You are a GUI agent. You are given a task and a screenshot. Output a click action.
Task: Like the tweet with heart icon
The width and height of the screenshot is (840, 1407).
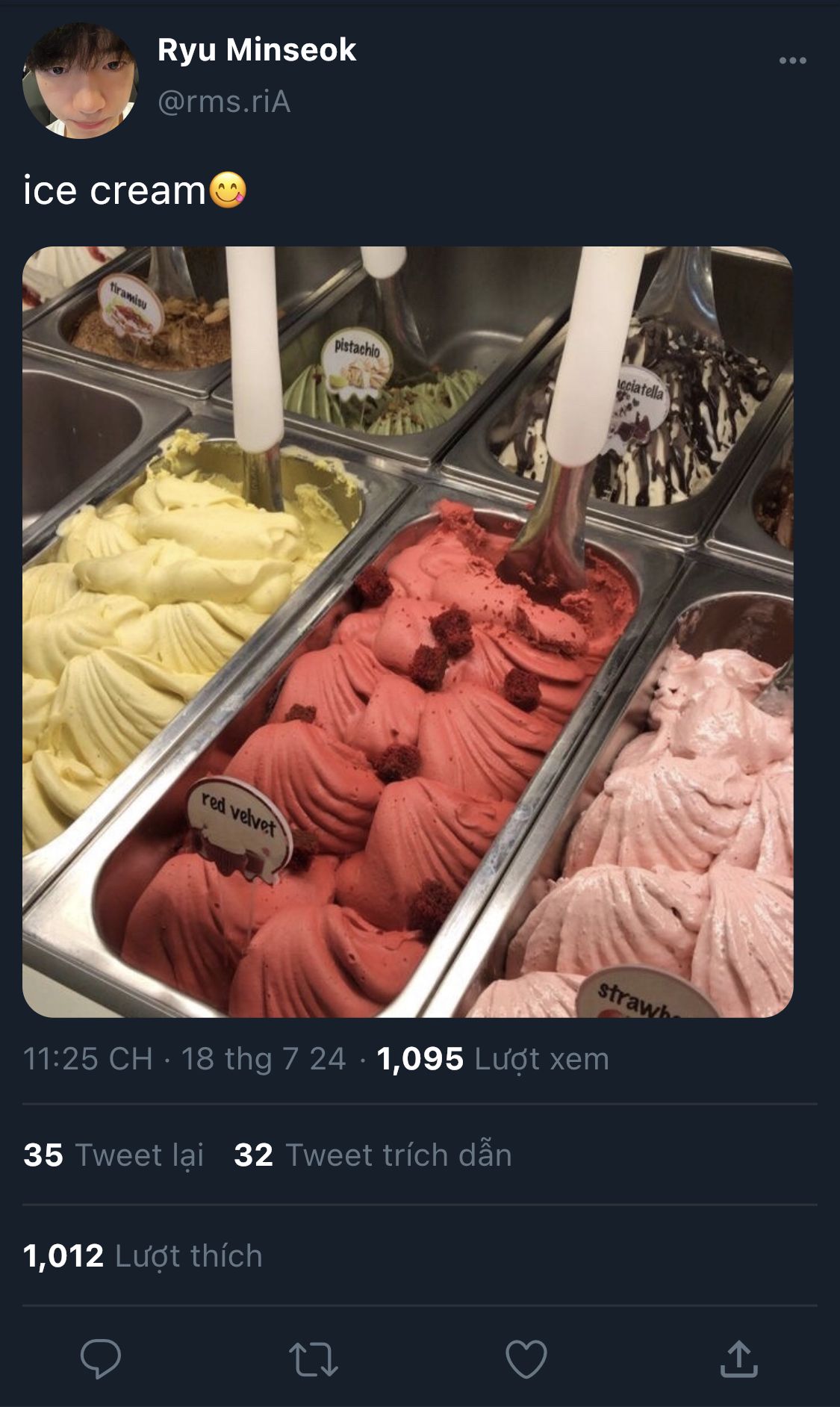coord(526,1358)
